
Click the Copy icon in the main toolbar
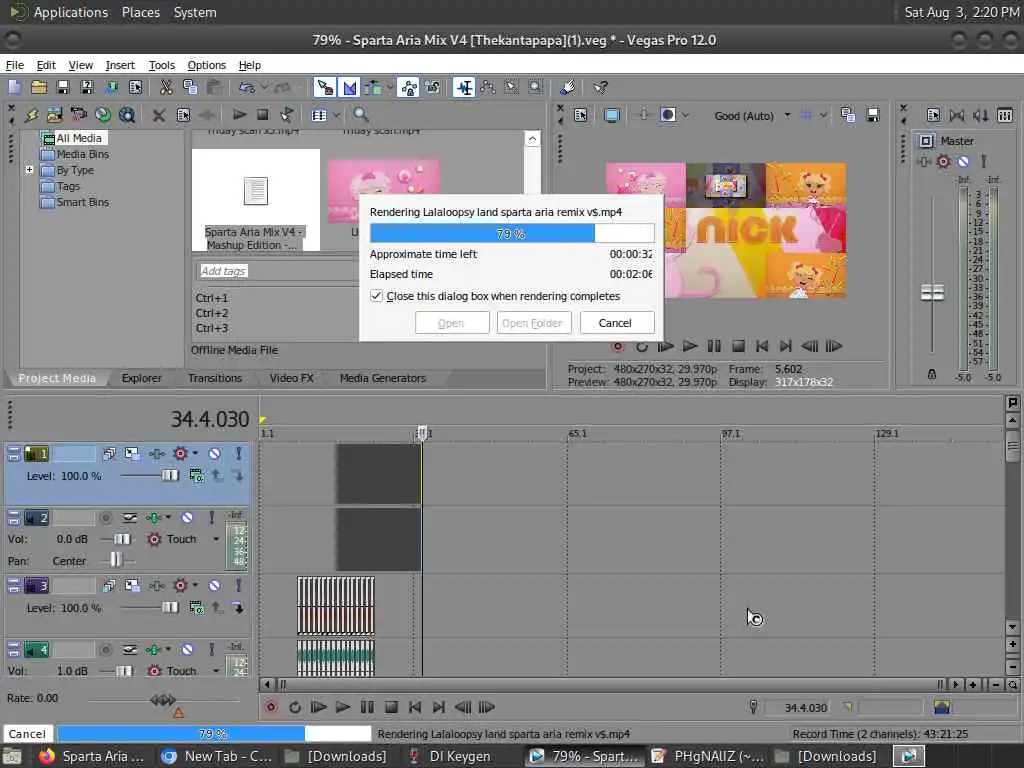tap(190, 87)
